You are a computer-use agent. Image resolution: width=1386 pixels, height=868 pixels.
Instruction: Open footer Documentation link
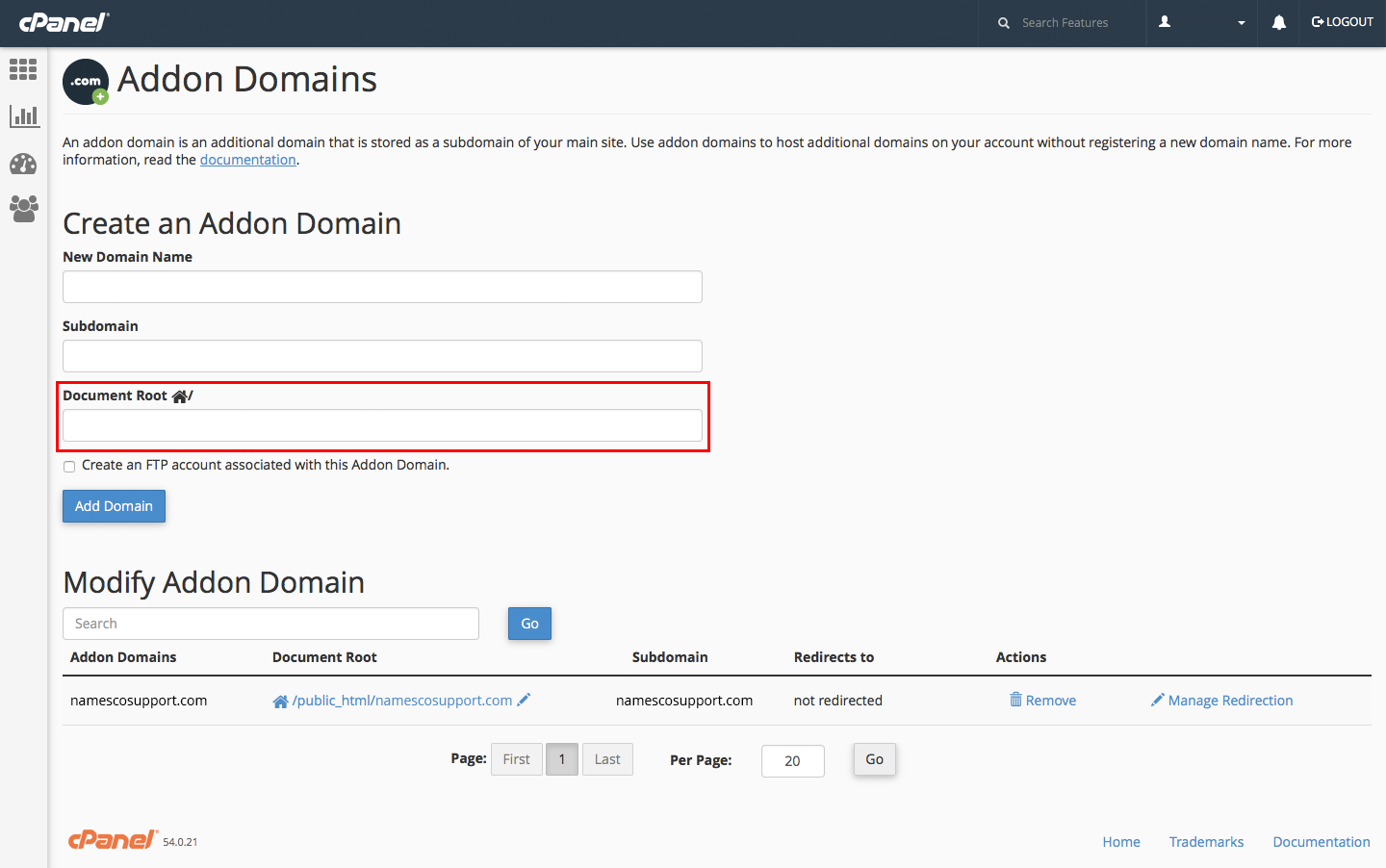[x=1322, y=842]
